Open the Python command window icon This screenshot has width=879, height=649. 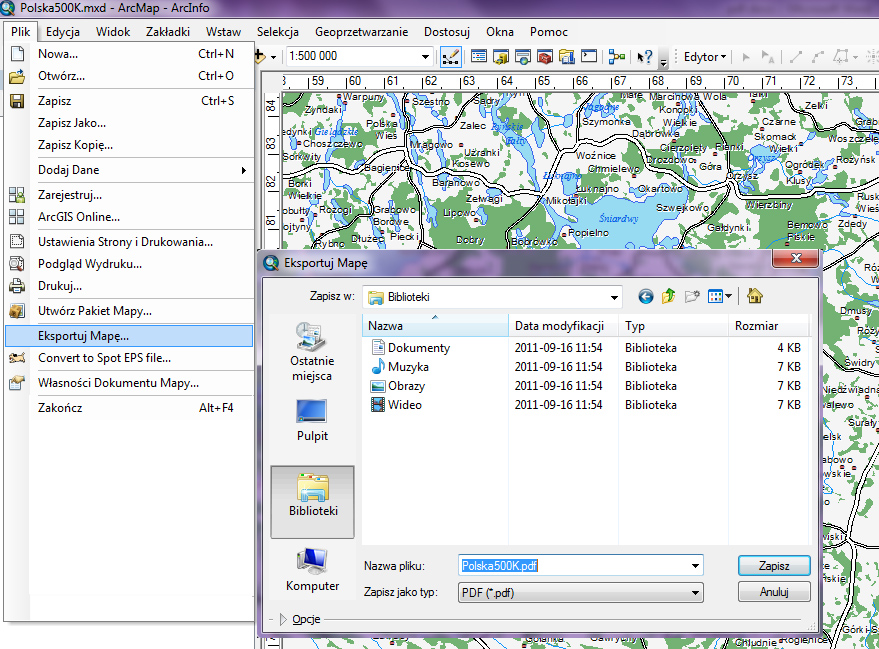(589, 57)
